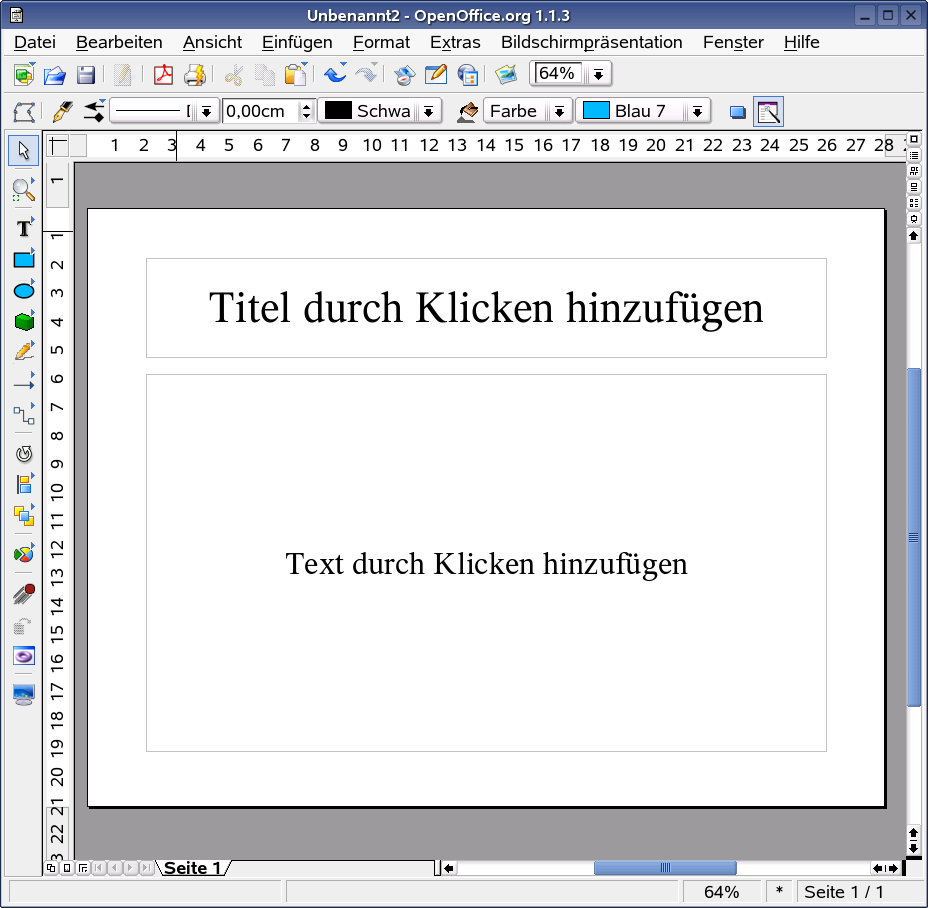The width and height of the screenshot is (928, 908).
Task: Open the Blau 7 fill color dropdown
Action: point(697,110)
